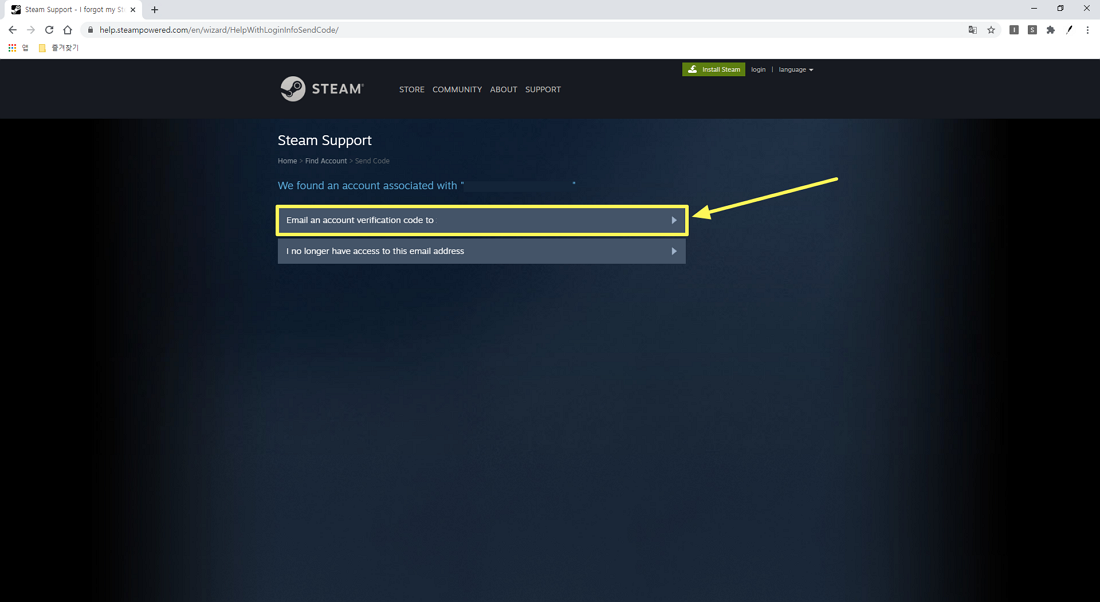Screen dimensions: 1100x602
Task: Open Chrome's three-dot menu
Action: point(1087,29)
